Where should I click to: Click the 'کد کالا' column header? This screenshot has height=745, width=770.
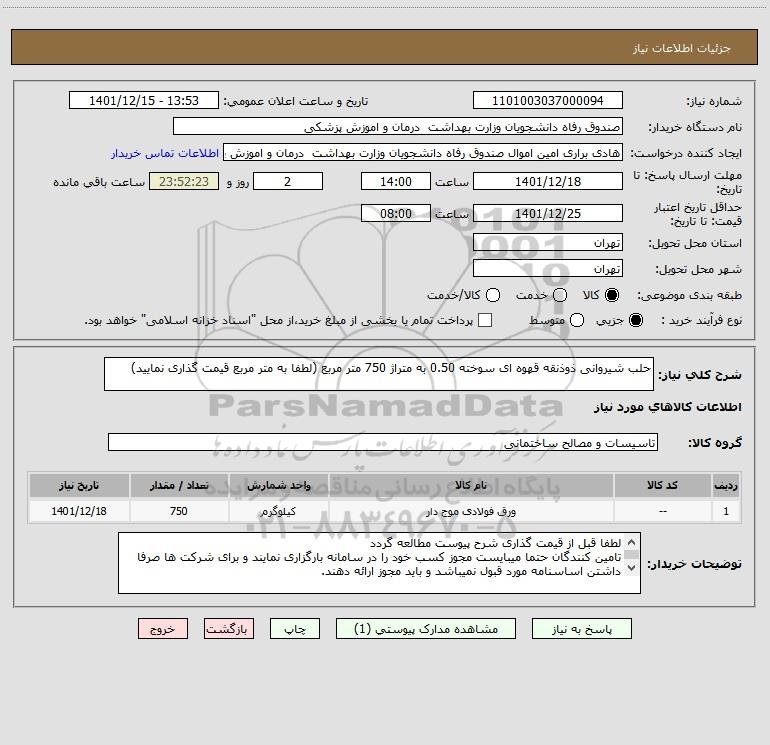click(x=662, y=485)
